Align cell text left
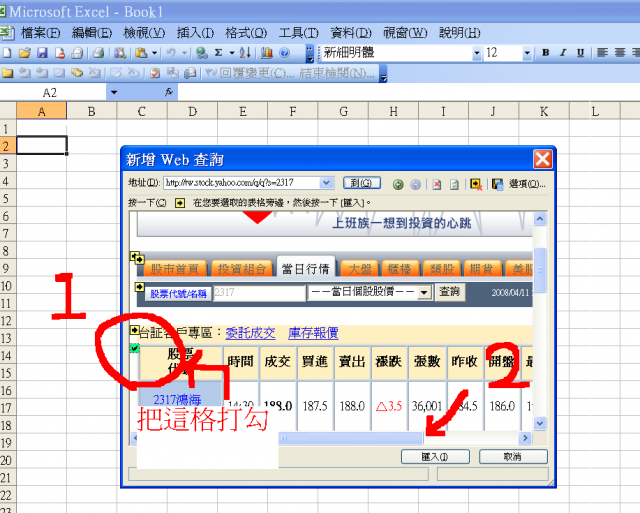 tap(602, 53)
